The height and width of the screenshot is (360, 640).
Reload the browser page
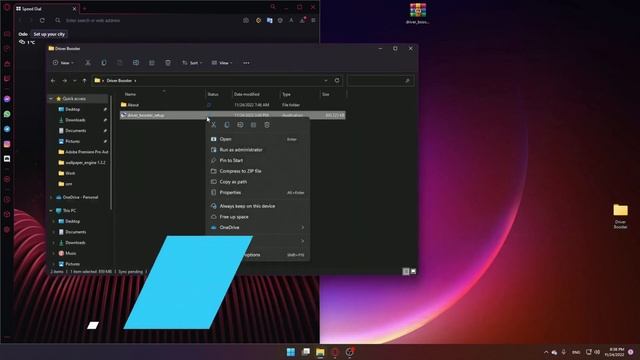(42, 20)
